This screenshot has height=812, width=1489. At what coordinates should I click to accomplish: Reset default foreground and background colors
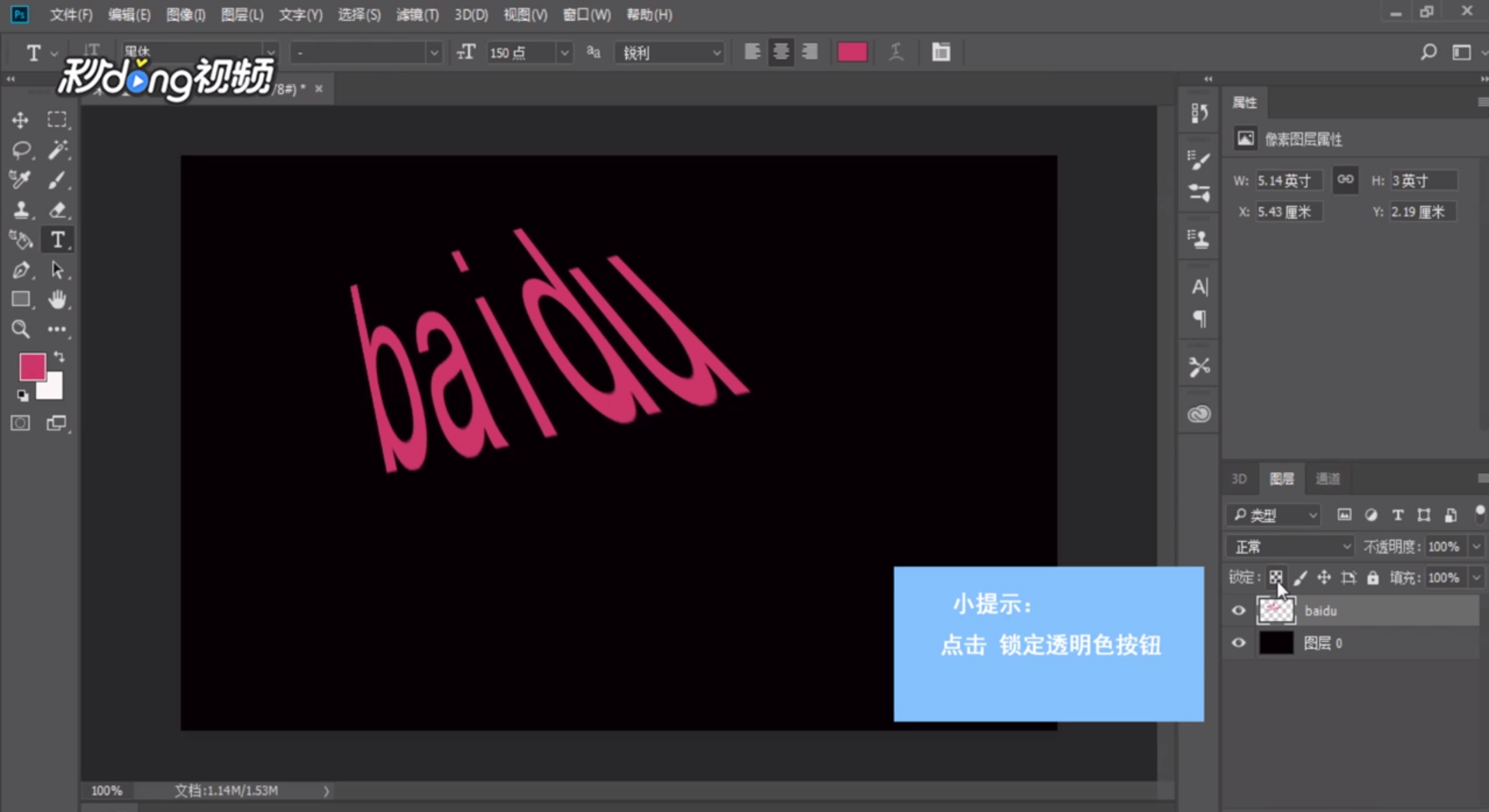[22, 396]
